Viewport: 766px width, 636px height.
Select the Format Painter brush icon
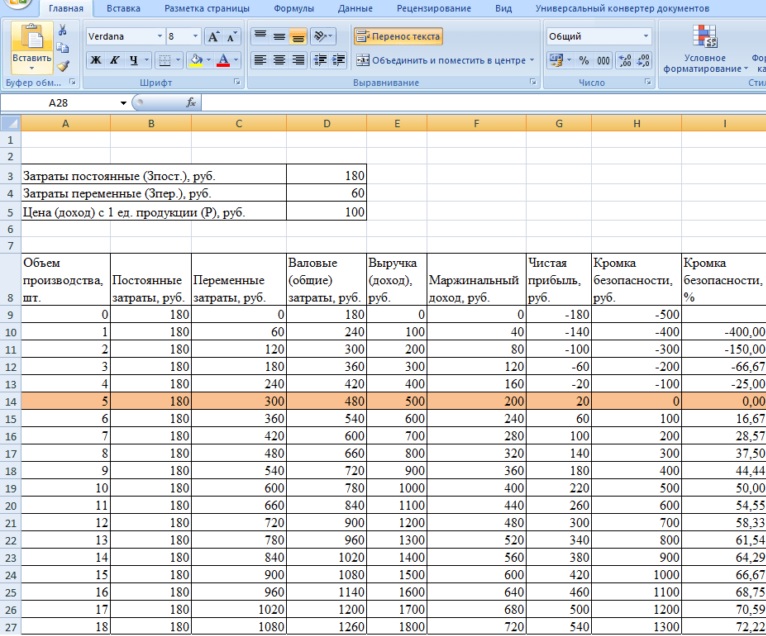point(63,65)
